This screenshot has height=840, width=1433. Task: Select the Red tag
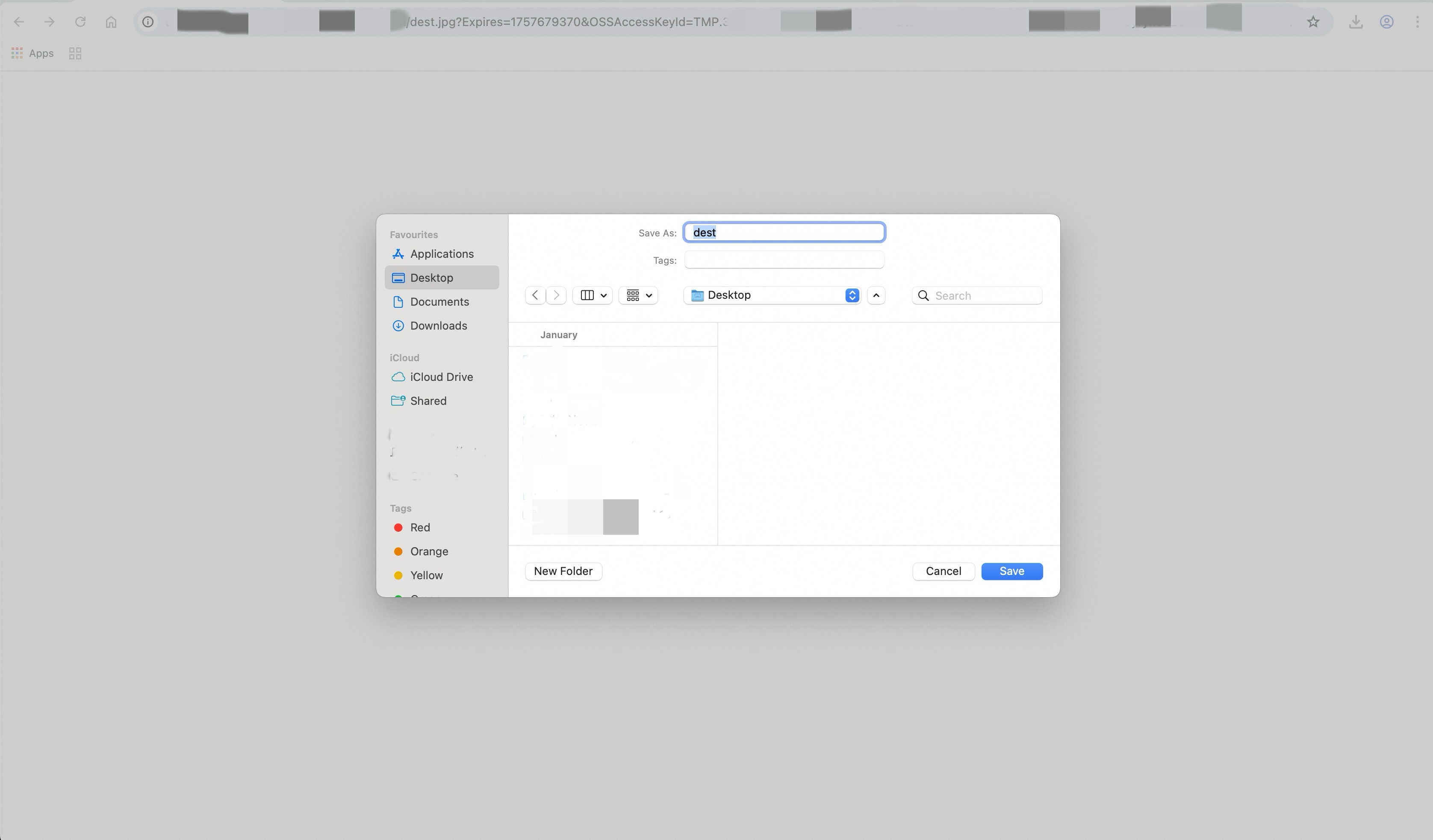click(x=420, y=528)
